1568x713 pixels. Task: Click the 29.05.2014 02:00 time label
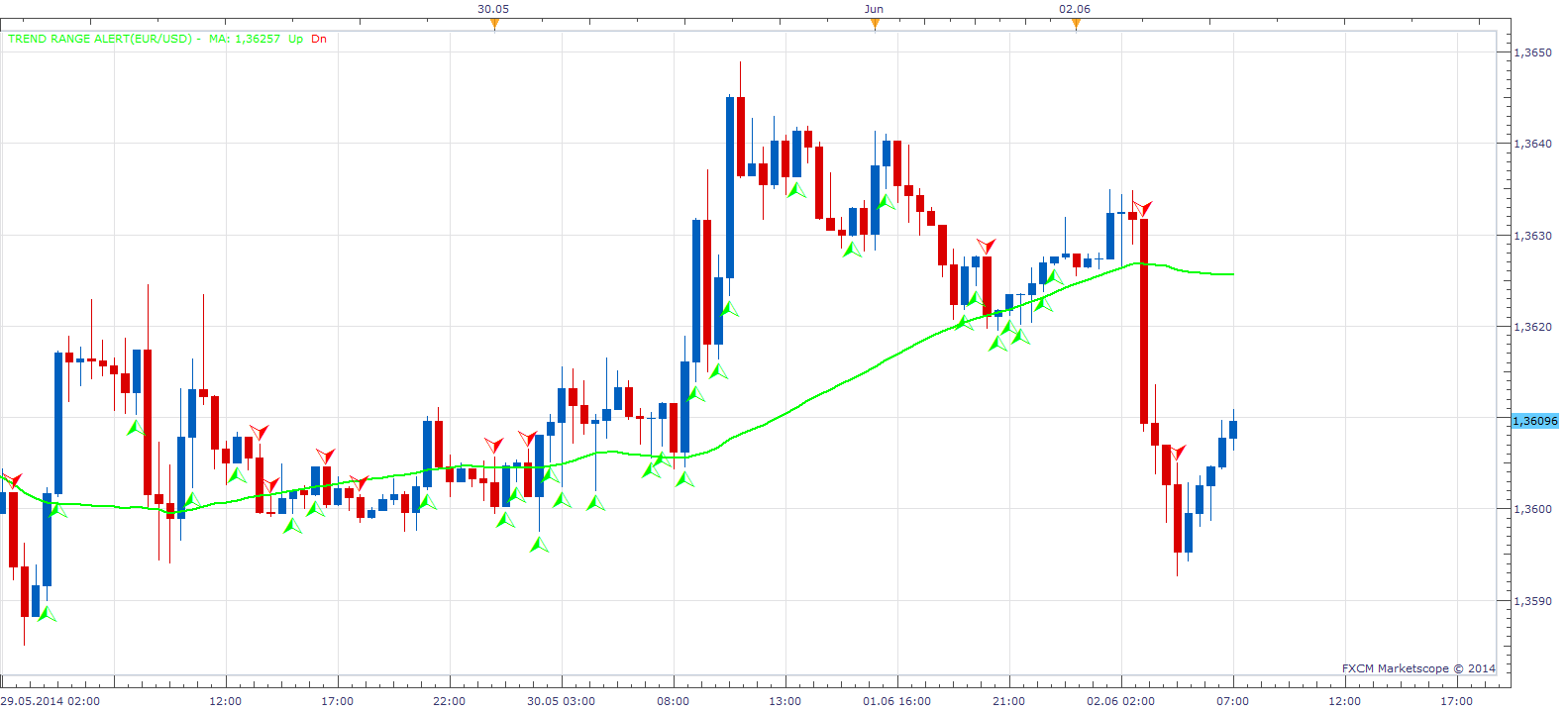pyautogui.click(x=51, y=701)
